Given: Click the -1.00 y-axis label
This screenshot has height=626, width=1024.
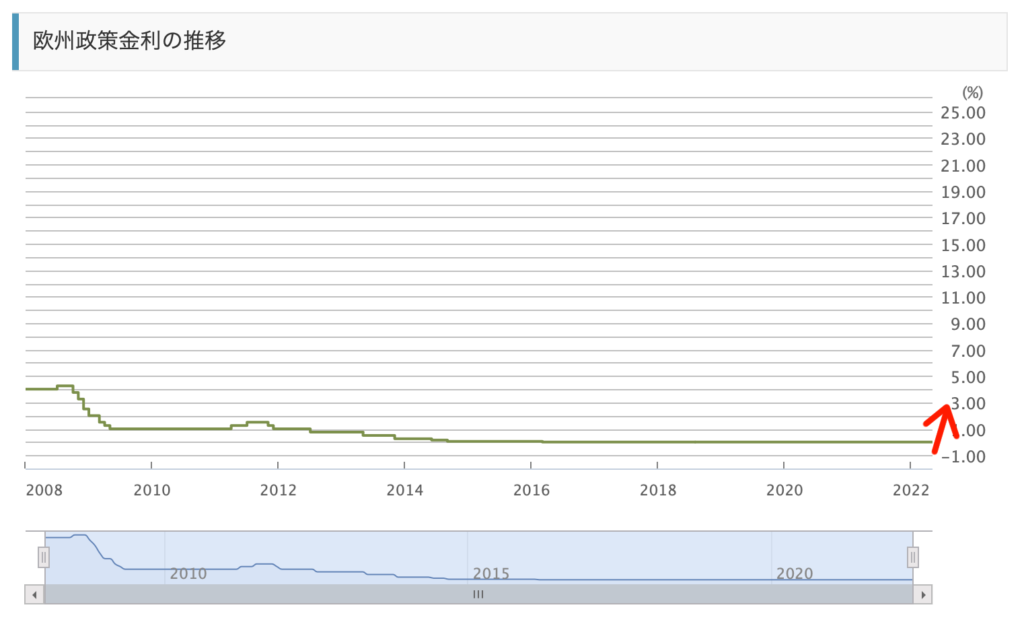Looking at the screenshot, I should click(x=963, y=457).
